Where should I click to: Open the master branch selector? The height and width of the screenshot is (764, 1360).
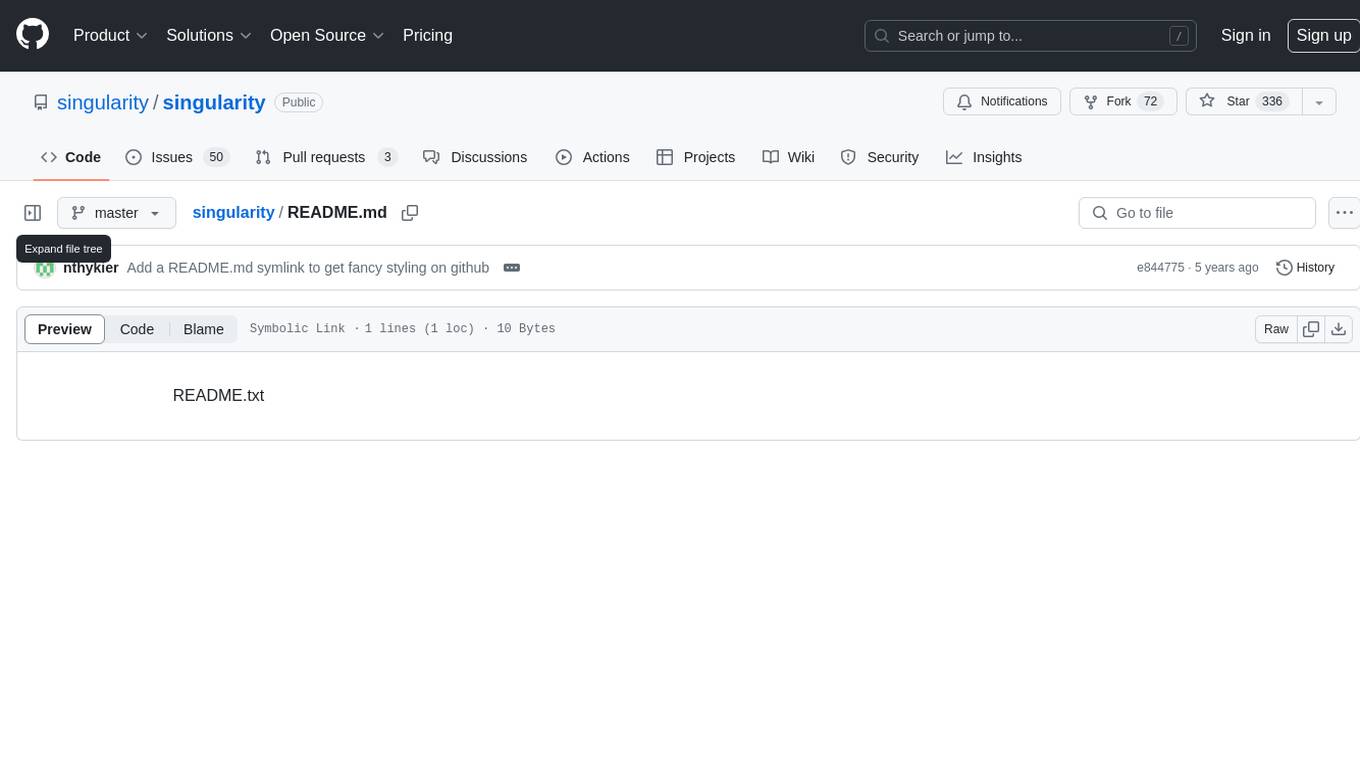tap(117, 213)
